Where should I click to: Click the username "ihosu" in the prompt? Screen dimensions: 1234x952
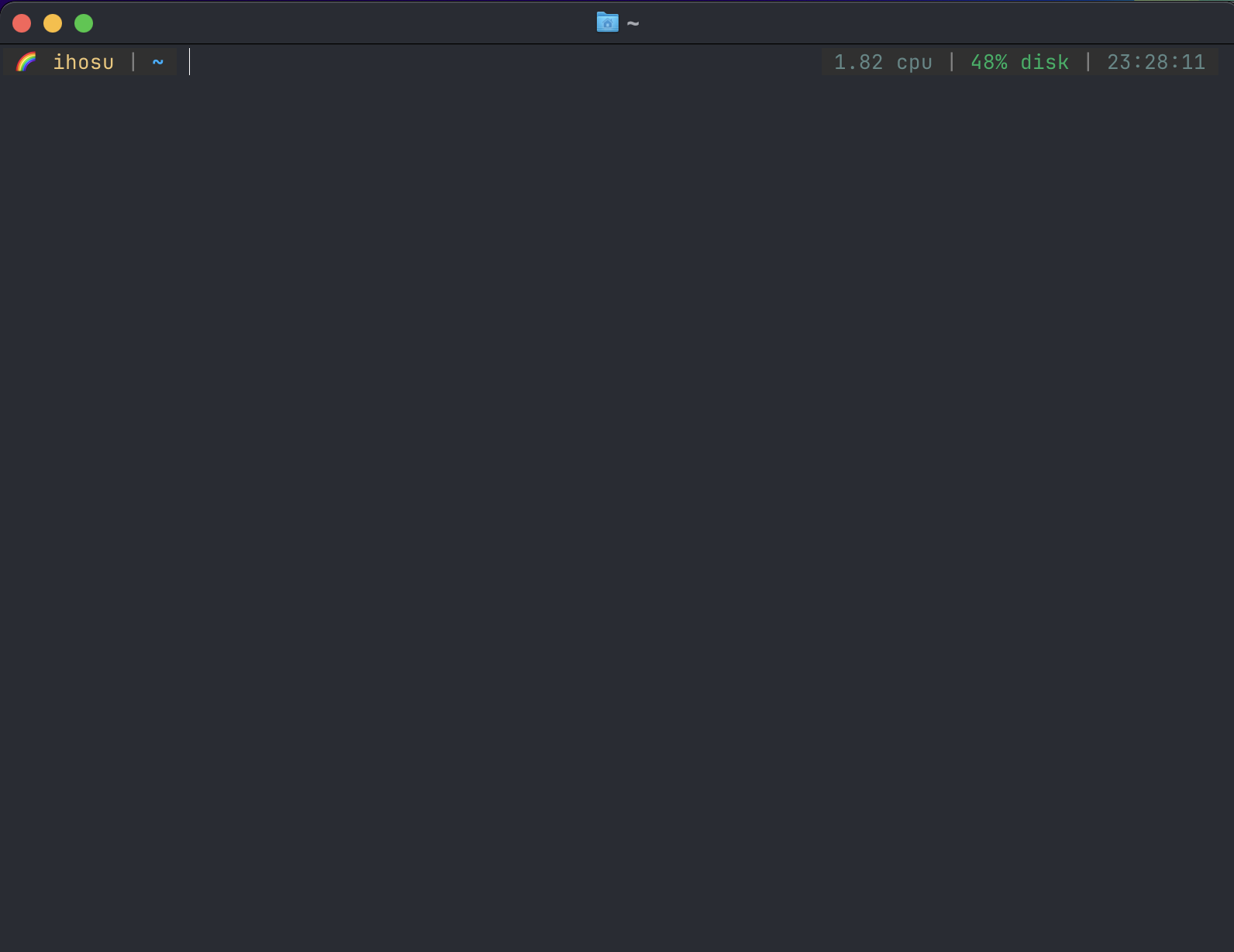pos(83,62)
